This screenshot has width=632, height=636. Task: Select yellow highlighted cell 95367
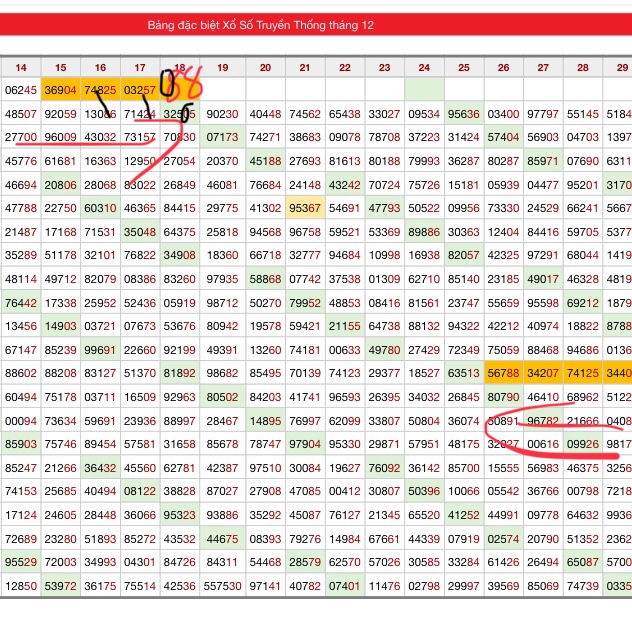tap(304, 208)
